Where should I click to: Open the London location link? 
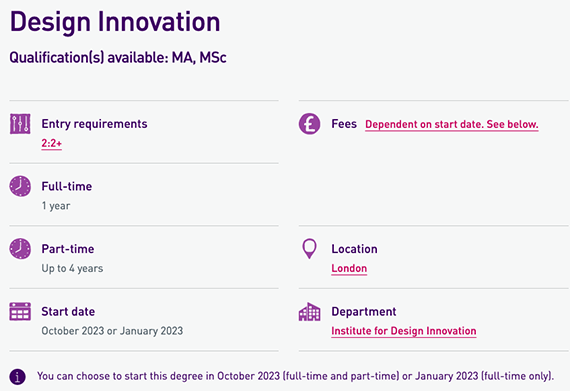click(x=349, y=269)
